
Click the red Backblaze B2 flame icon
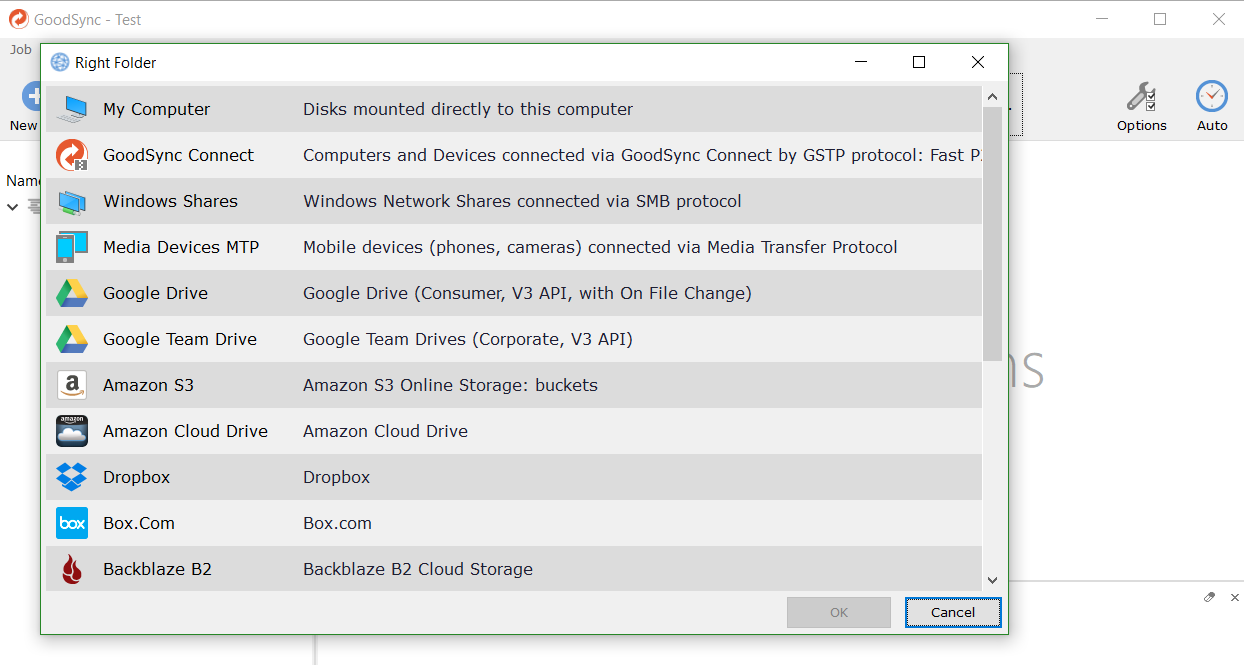(72, 569)
